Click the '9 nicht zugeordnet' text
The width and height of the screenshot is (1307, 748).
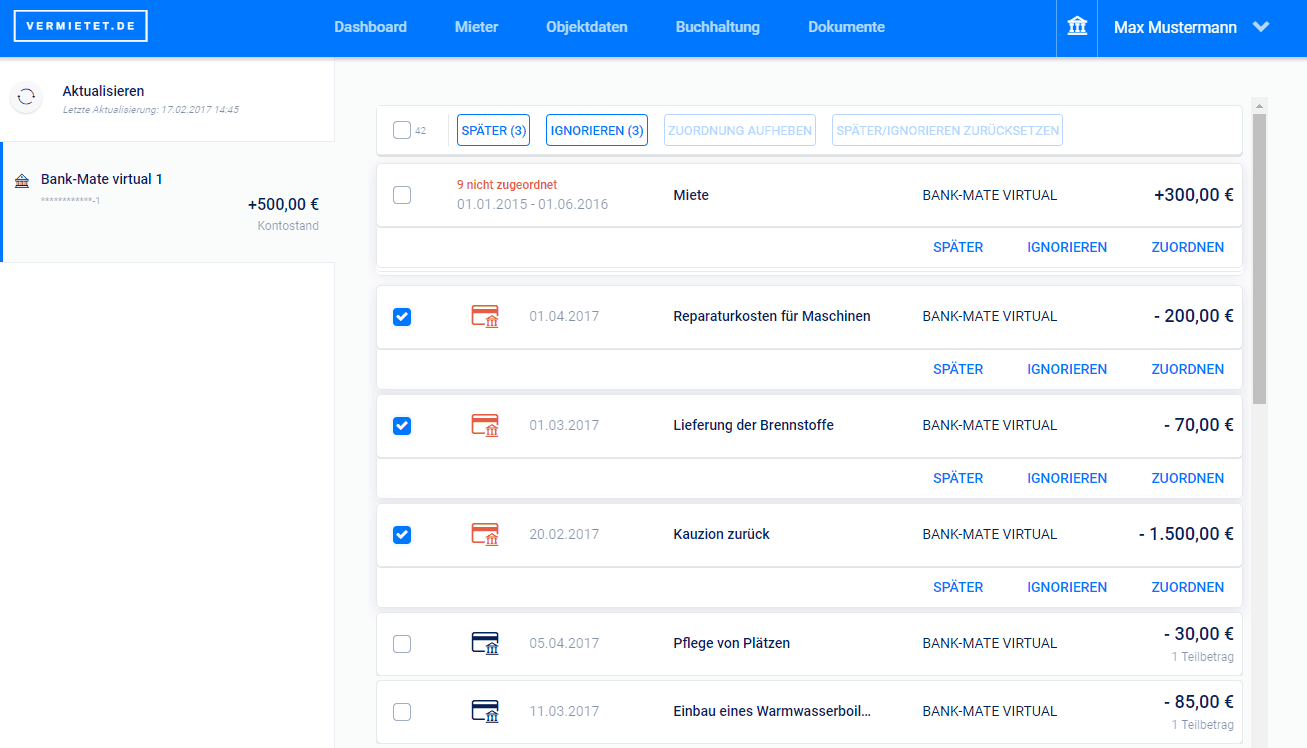pyautogui.click(x=507, y=185)
